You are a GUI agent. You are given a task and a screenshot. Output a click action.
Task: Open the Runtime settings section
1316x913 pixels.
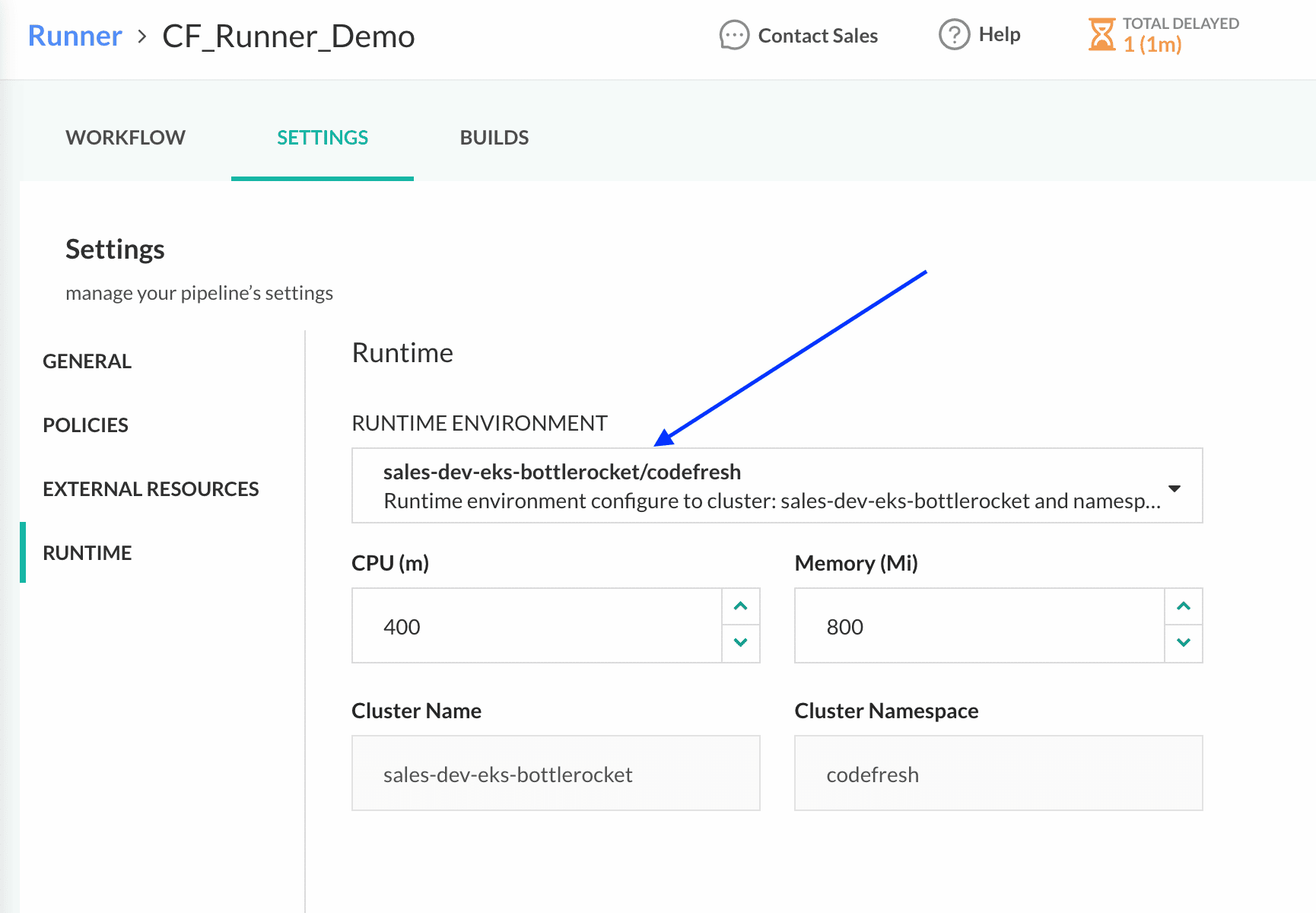tap(87, 553)
